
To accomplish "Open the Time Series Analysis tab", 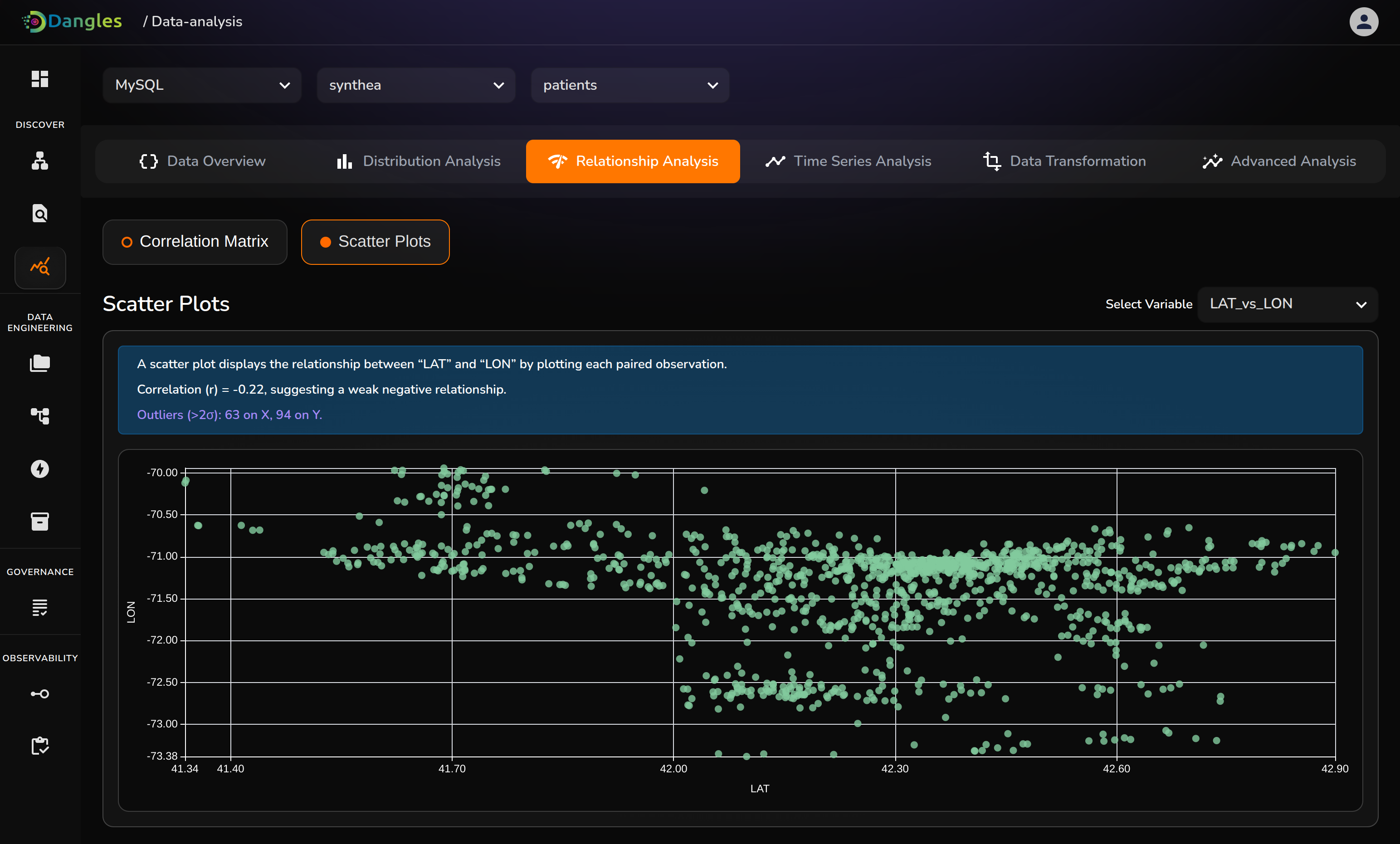I will (x=847, y=161).
